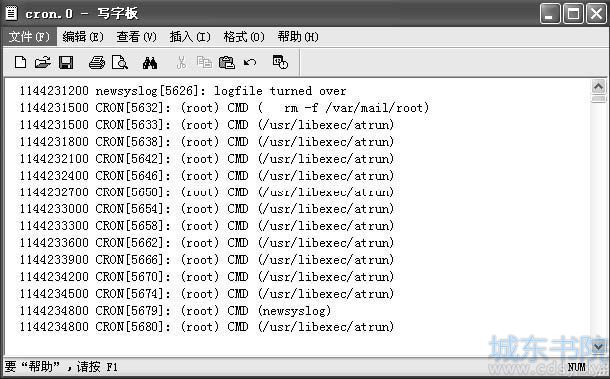The height and width of the screenshot is (379, 610).
Task: Click the Undo arrow icon
Action: tap(250, 62)
